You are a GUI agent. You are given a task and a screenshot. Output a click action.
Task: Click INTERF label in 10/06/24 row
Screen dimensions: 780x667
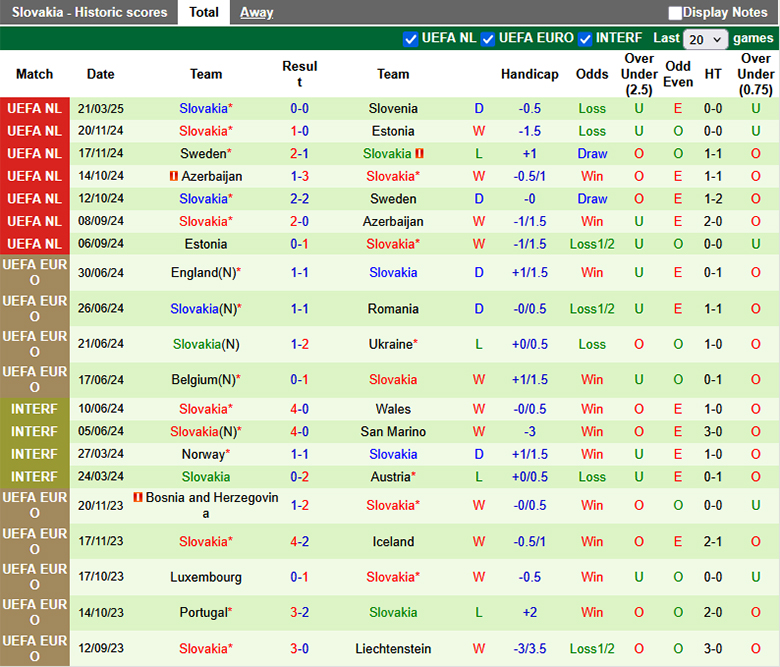click(34, 409)
